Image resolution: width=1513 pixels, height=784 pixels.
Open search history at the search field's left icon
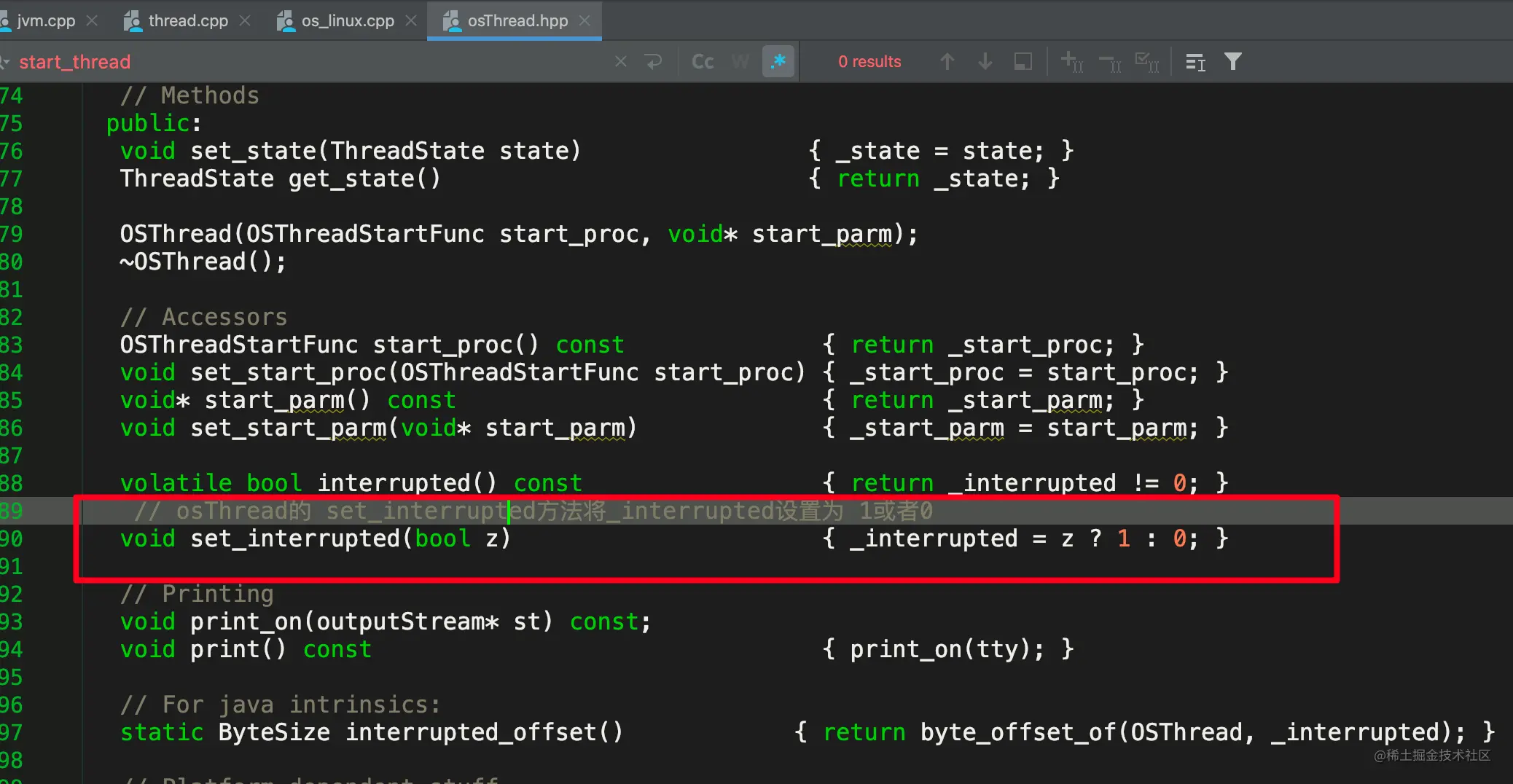(4, 62)
